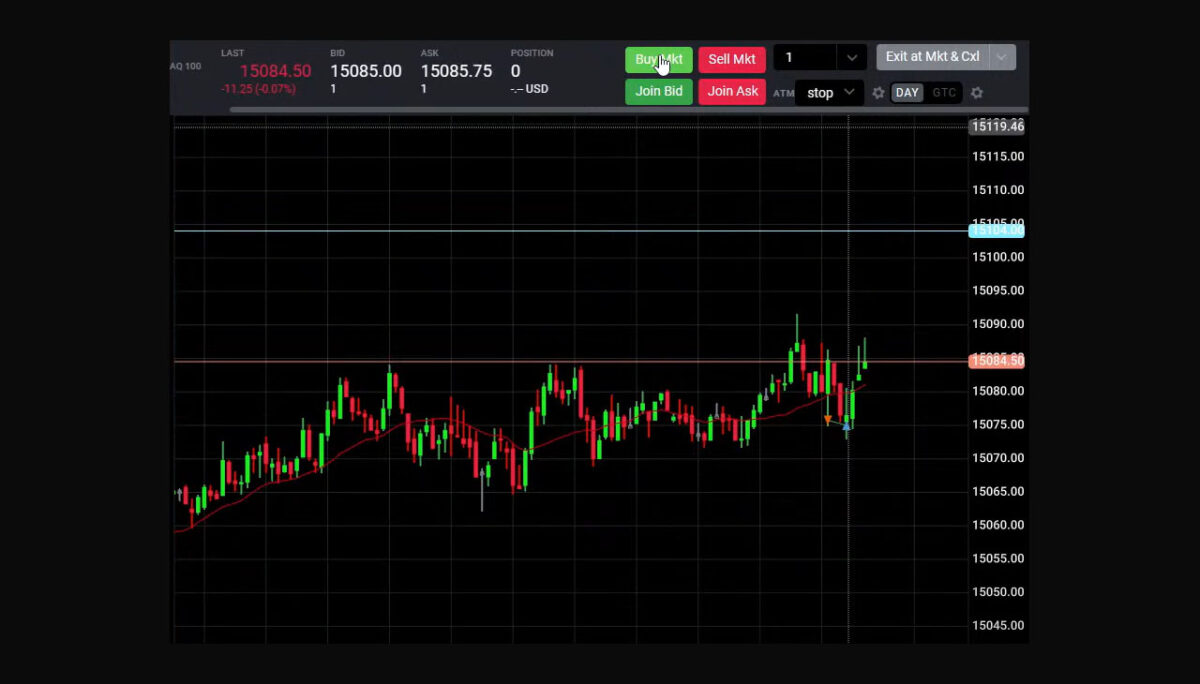The image size is (1200, 684).
Task: Open the stop order type dropdown
Action: pyautogui.click(x=827, y=92)
